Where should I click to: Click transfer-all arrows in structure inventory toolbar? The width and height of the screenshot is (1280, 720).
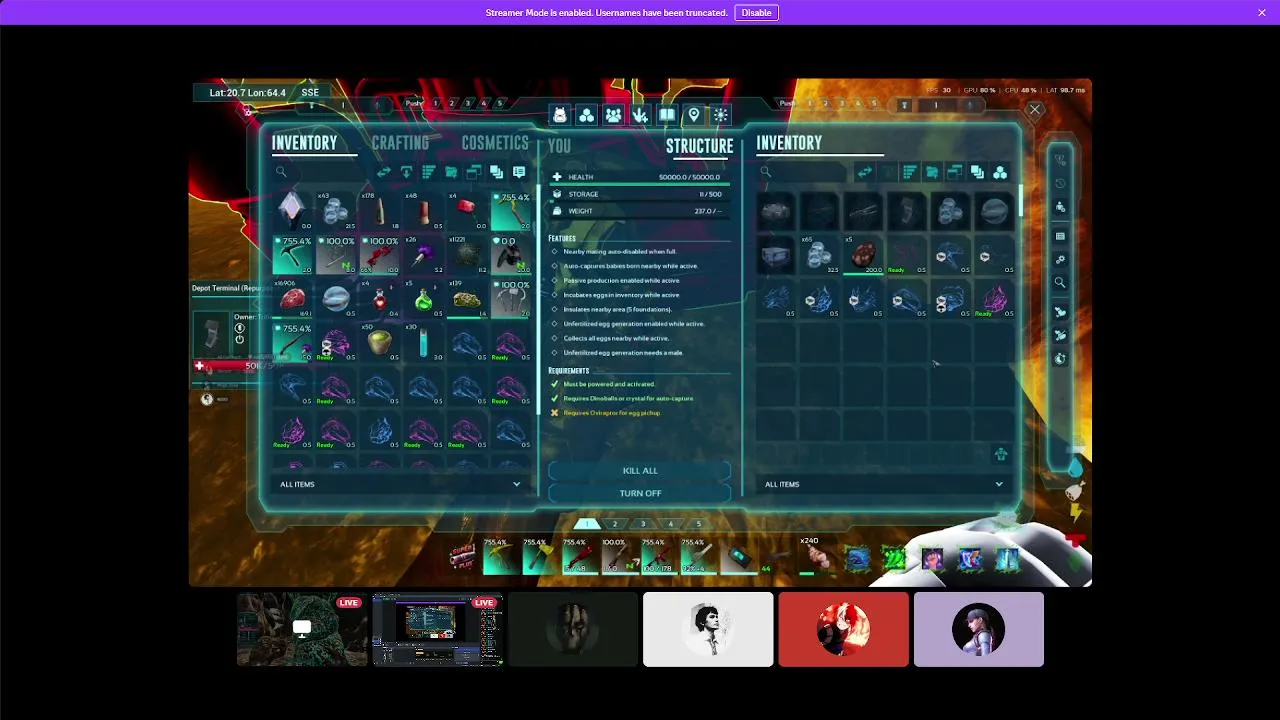(865, 172)
